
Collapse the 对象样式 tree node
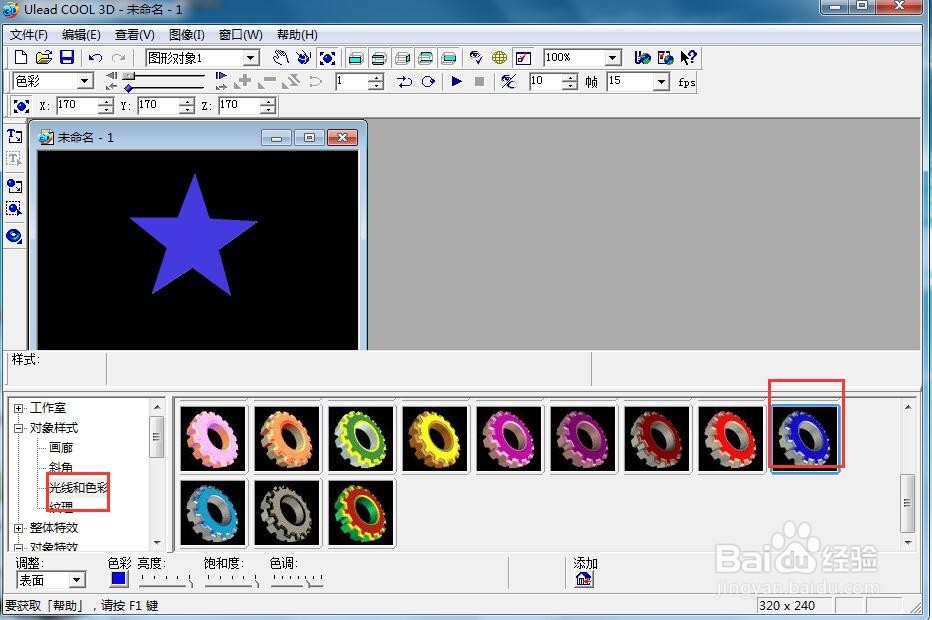18,429
